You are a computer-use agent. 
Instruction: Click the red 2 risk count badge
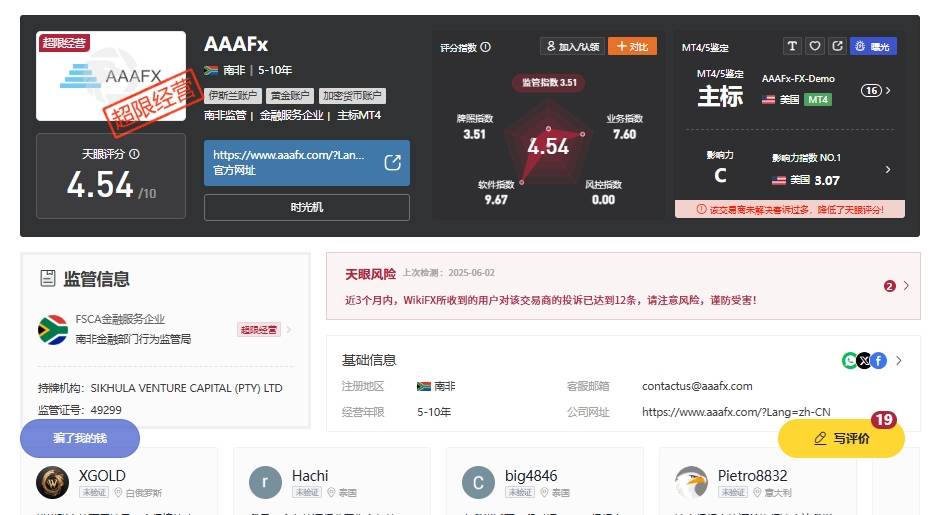click(890, 286)
